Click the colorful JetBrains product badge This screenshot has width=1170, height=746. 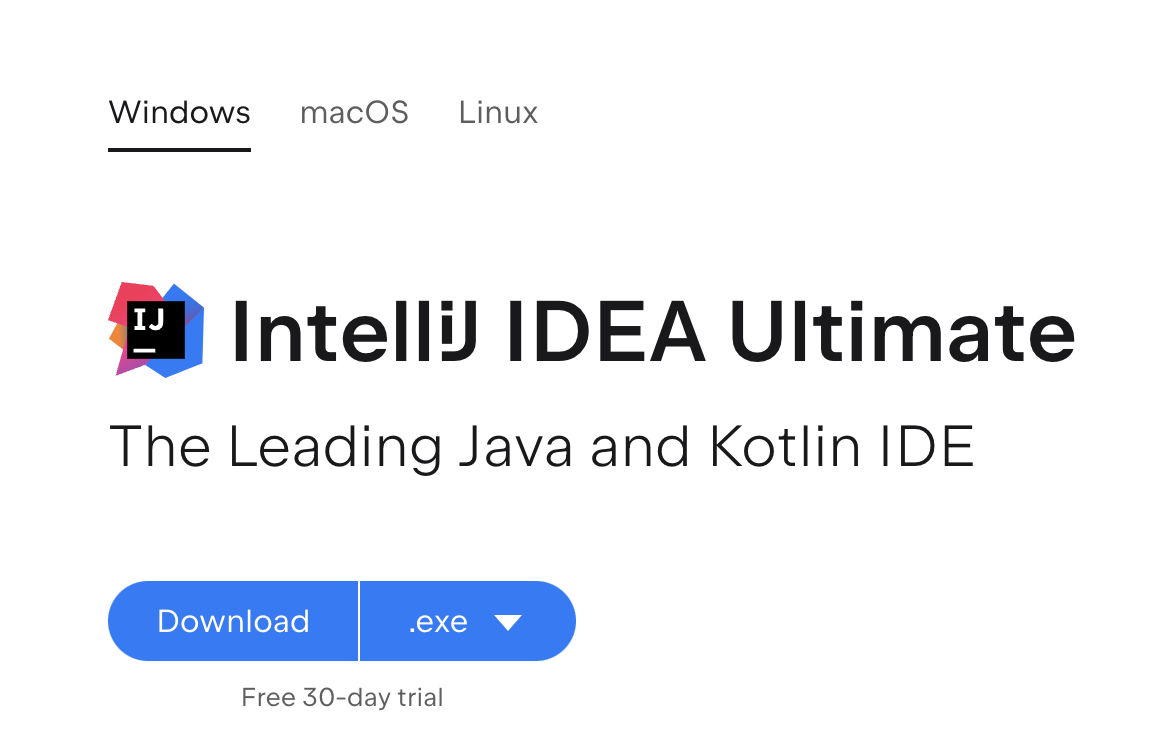click(155, 330)
